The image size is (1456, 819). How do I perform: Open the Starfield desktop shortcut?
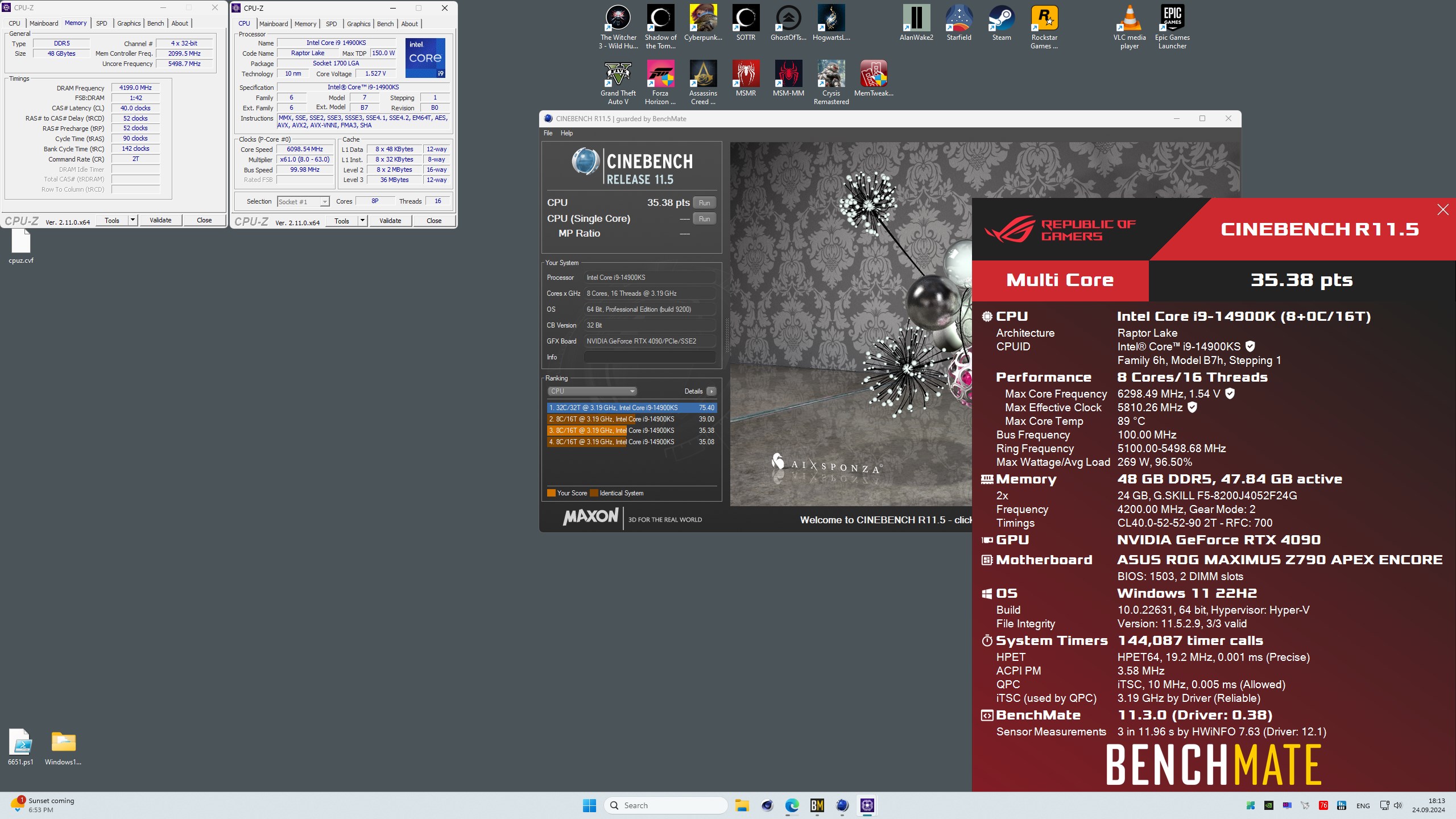pos(959,23)
